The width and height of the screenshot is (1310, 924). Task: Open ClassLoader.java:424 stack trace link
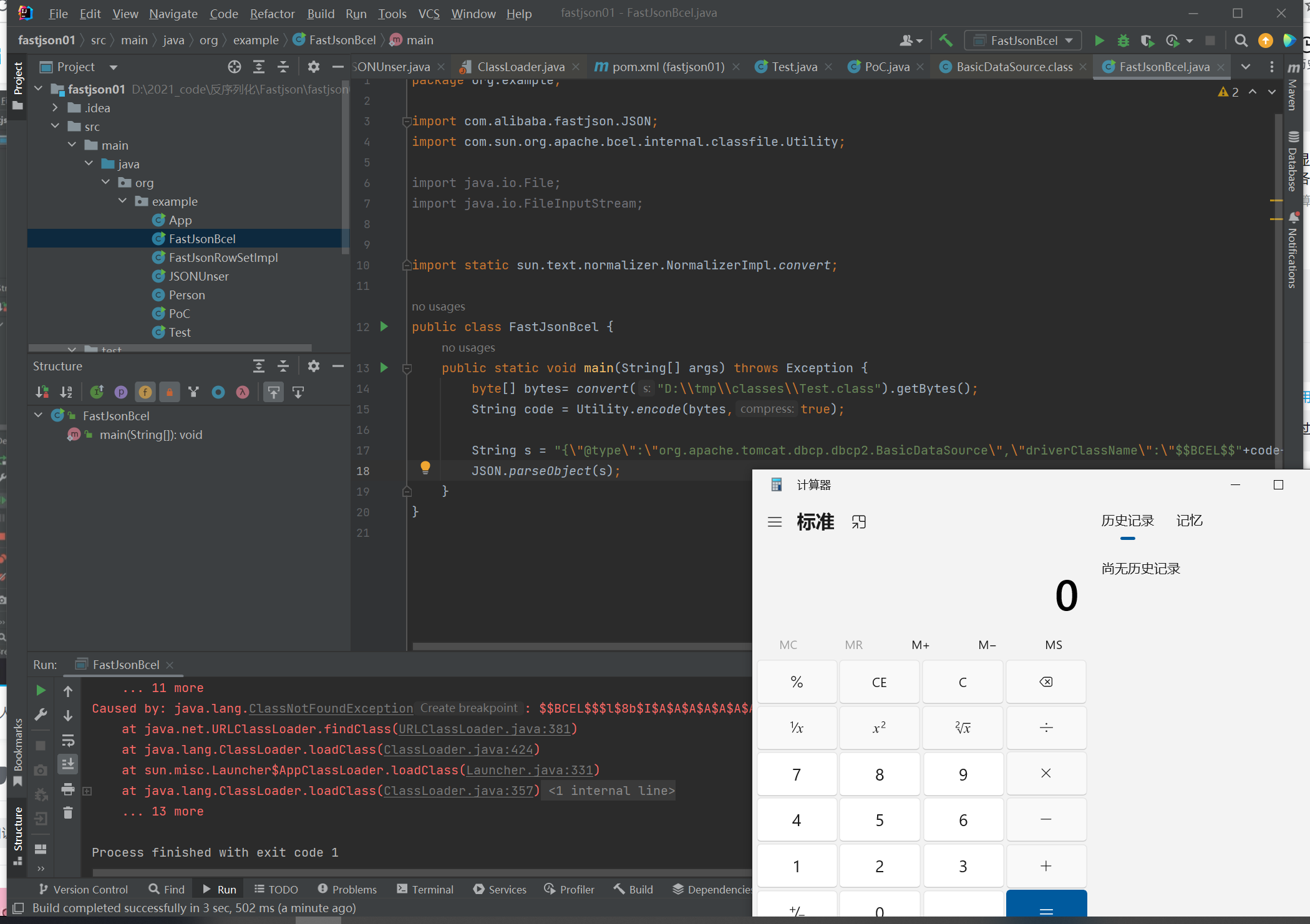click(458, 749)
